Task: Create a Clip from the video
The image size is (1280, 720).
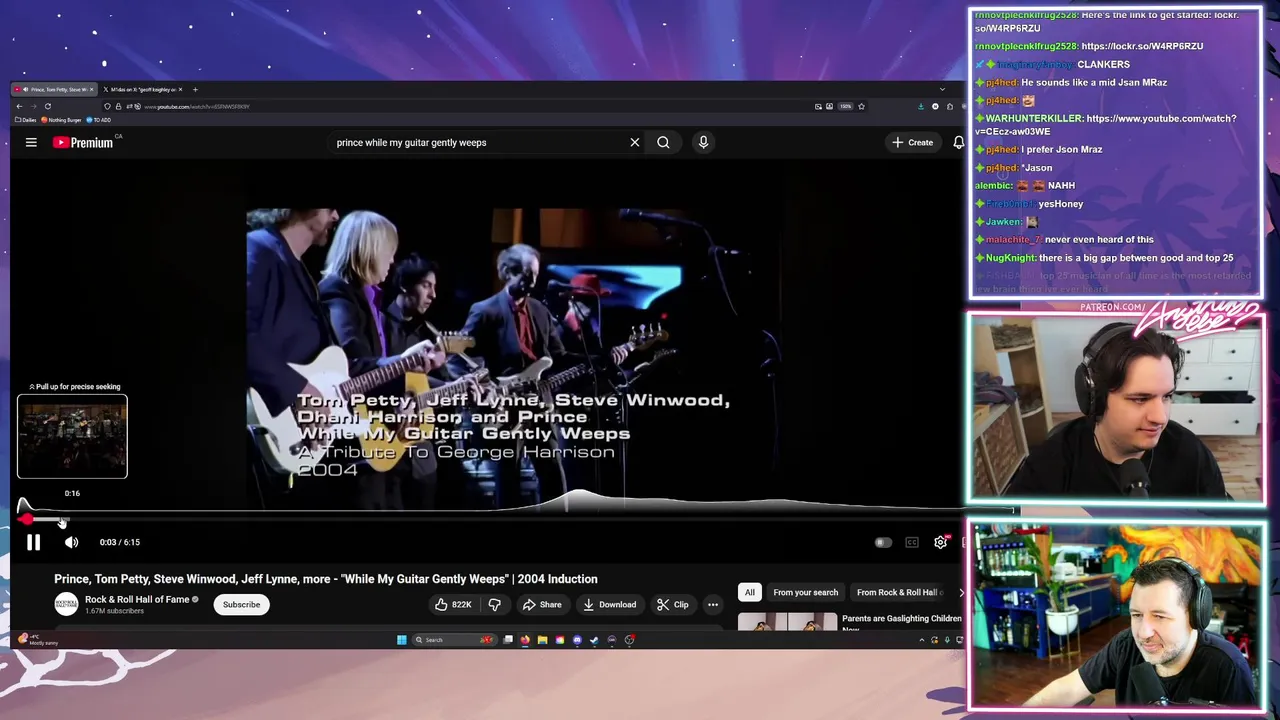Action: 672,604
